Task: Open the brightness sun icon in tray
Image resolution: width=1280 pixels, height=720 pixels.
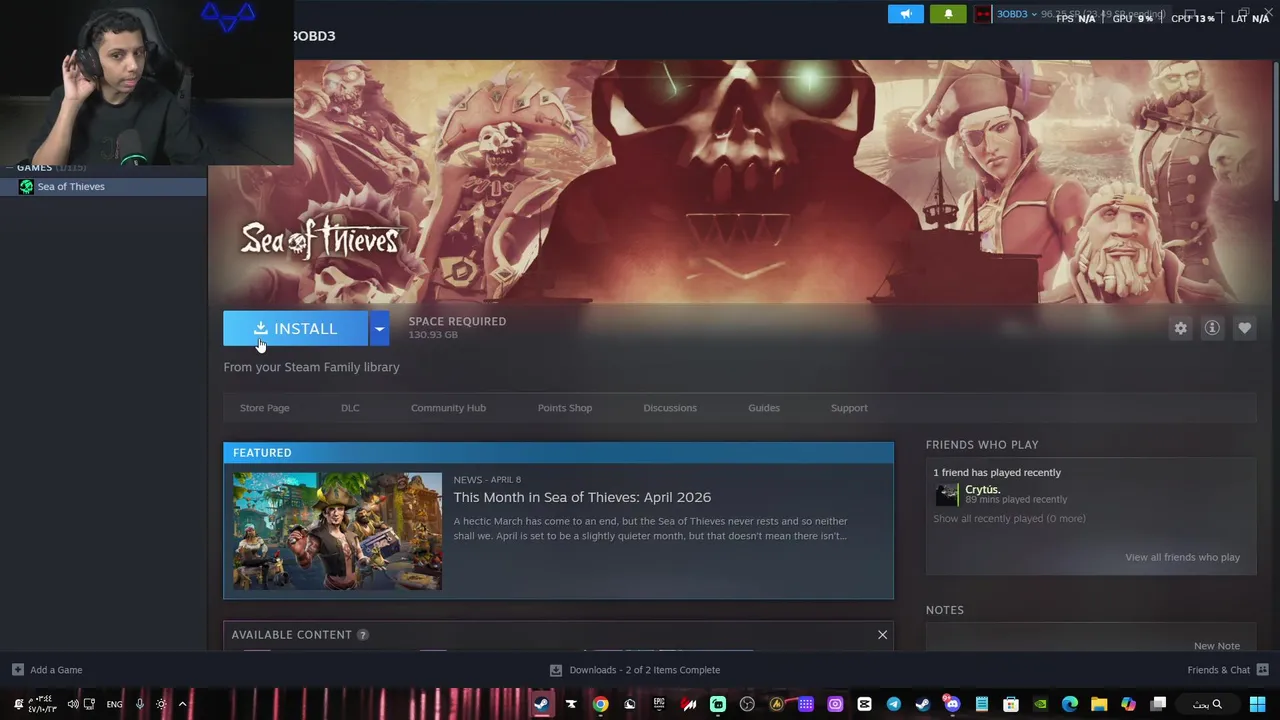Action: pos(161,705)
